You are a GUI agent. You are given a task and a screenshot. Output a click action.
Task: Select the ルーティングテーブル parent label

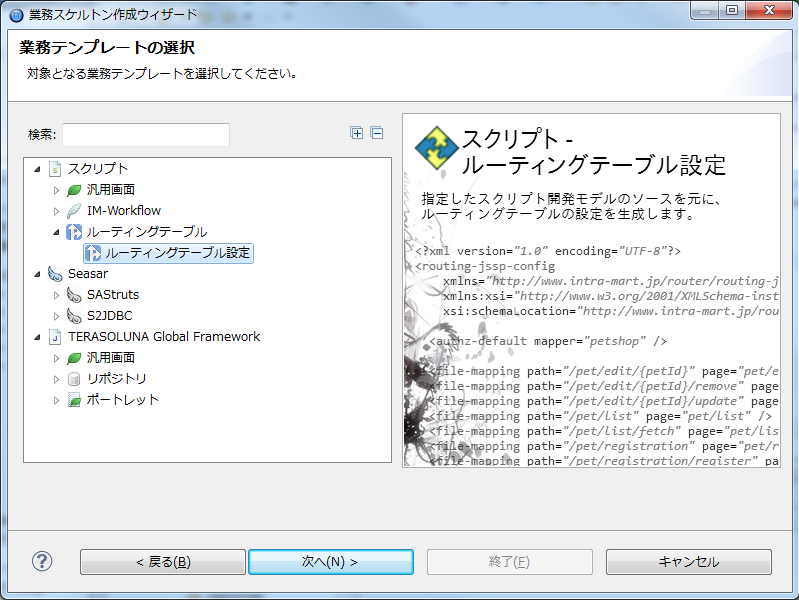(x=147, y=232)
